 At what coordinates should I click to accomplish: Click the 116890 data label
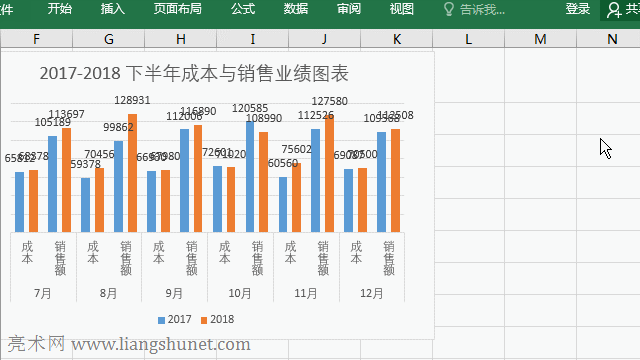click(x=198, y=111)
